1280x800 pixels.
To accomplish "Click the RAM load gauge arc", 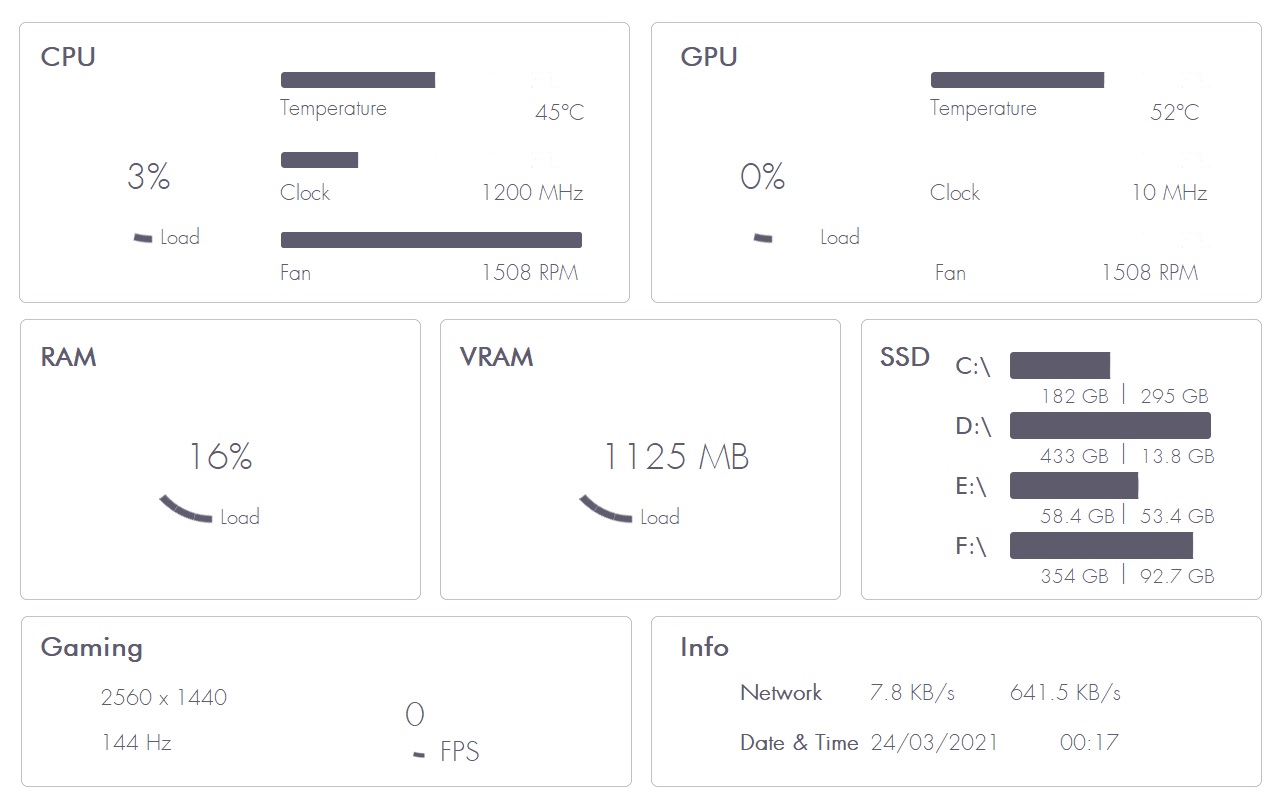I will (186, 509).
